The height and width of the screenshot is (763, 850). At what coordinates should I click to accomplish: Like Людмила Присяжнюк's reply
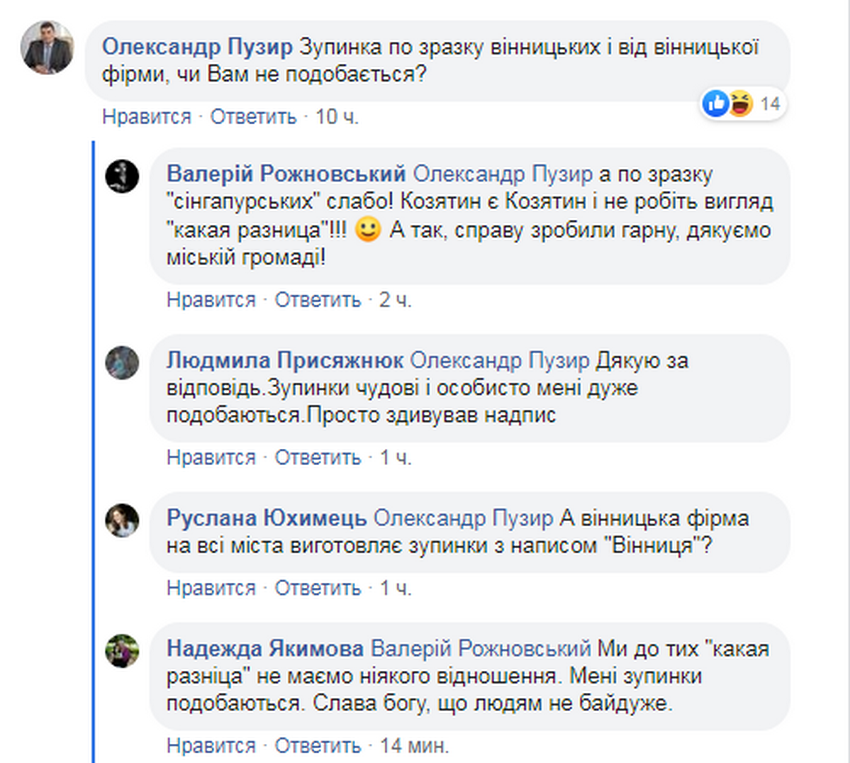[x=211, y=458]
